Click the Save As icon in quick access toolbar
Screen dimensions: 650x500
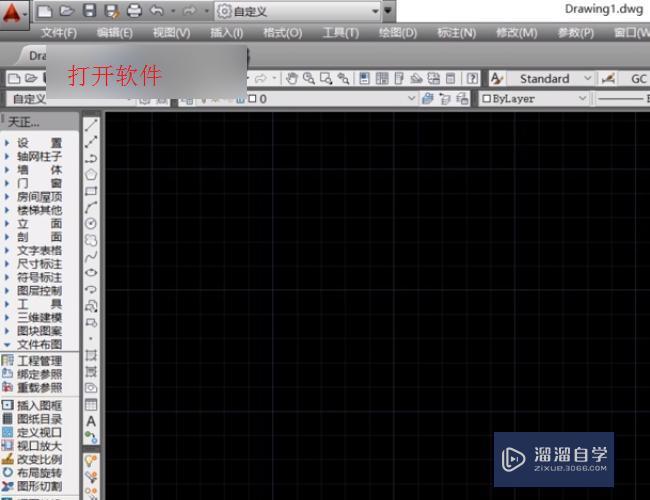point(112,11)
